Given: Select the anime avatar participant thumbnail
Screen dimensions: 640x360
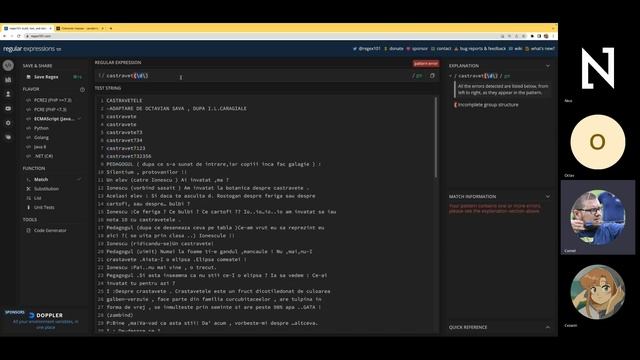Looking at the screenshot, I should 598,292.
